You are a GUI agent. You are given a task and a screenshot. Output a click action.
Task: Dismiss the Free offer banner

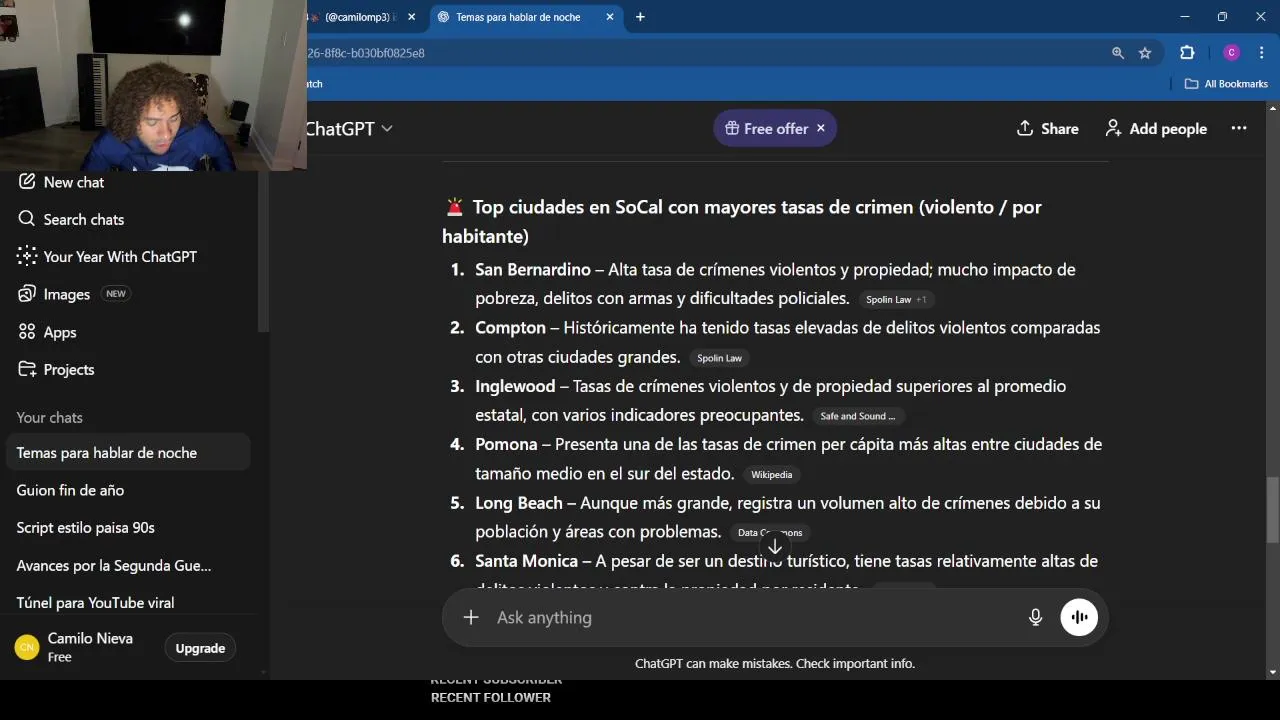coord(821,128)
